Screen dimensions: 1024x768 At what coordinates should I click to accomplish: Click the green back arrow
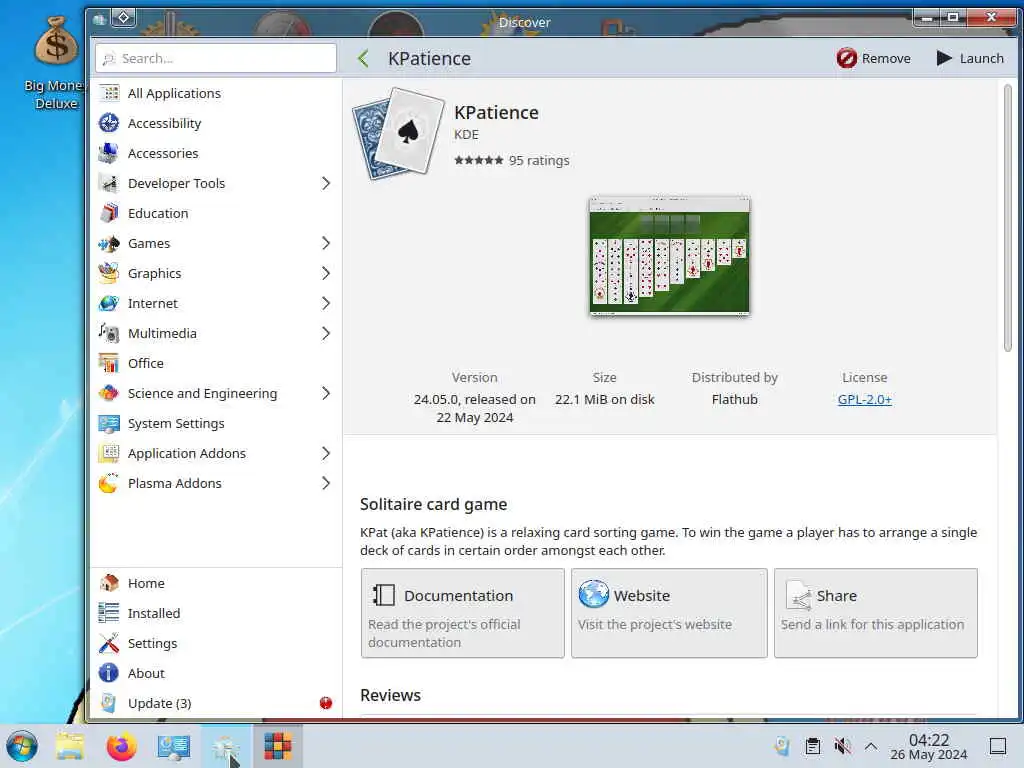(x=364, y=59)
